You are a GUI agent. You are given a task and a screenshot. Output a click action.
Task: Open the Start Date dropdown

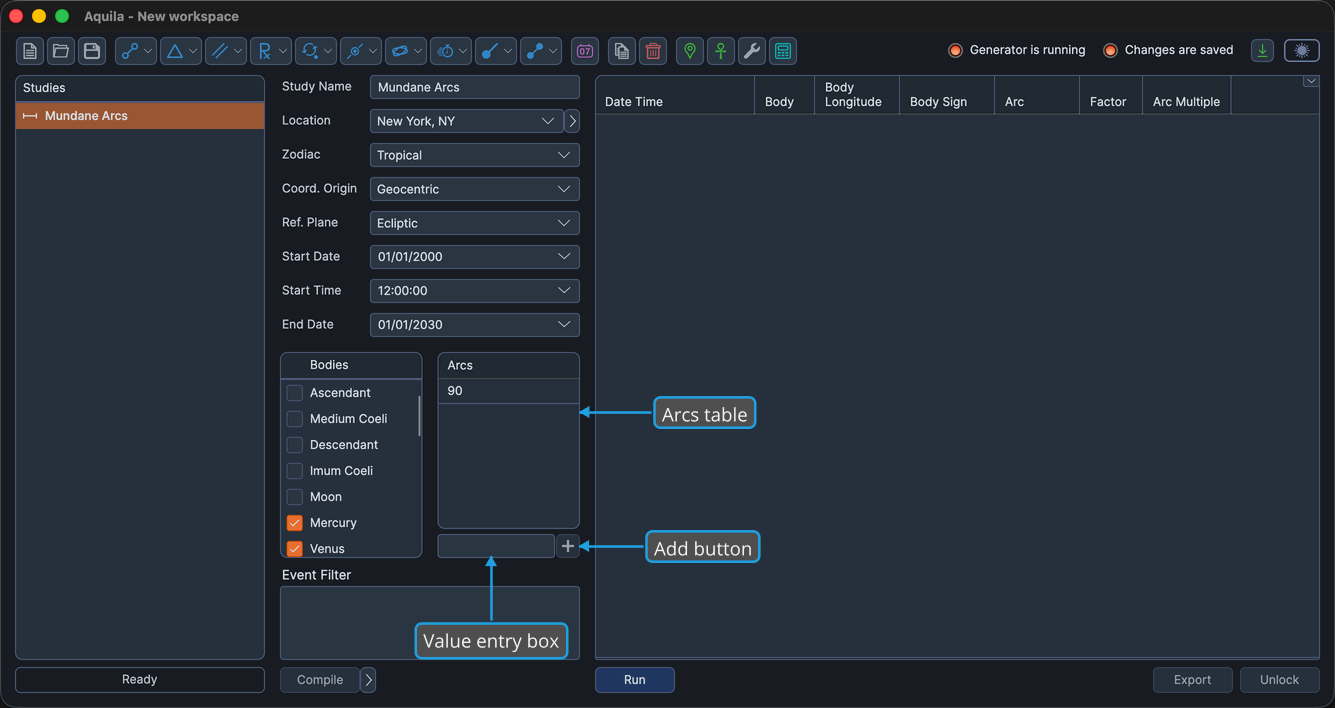(x=475, y=257)
